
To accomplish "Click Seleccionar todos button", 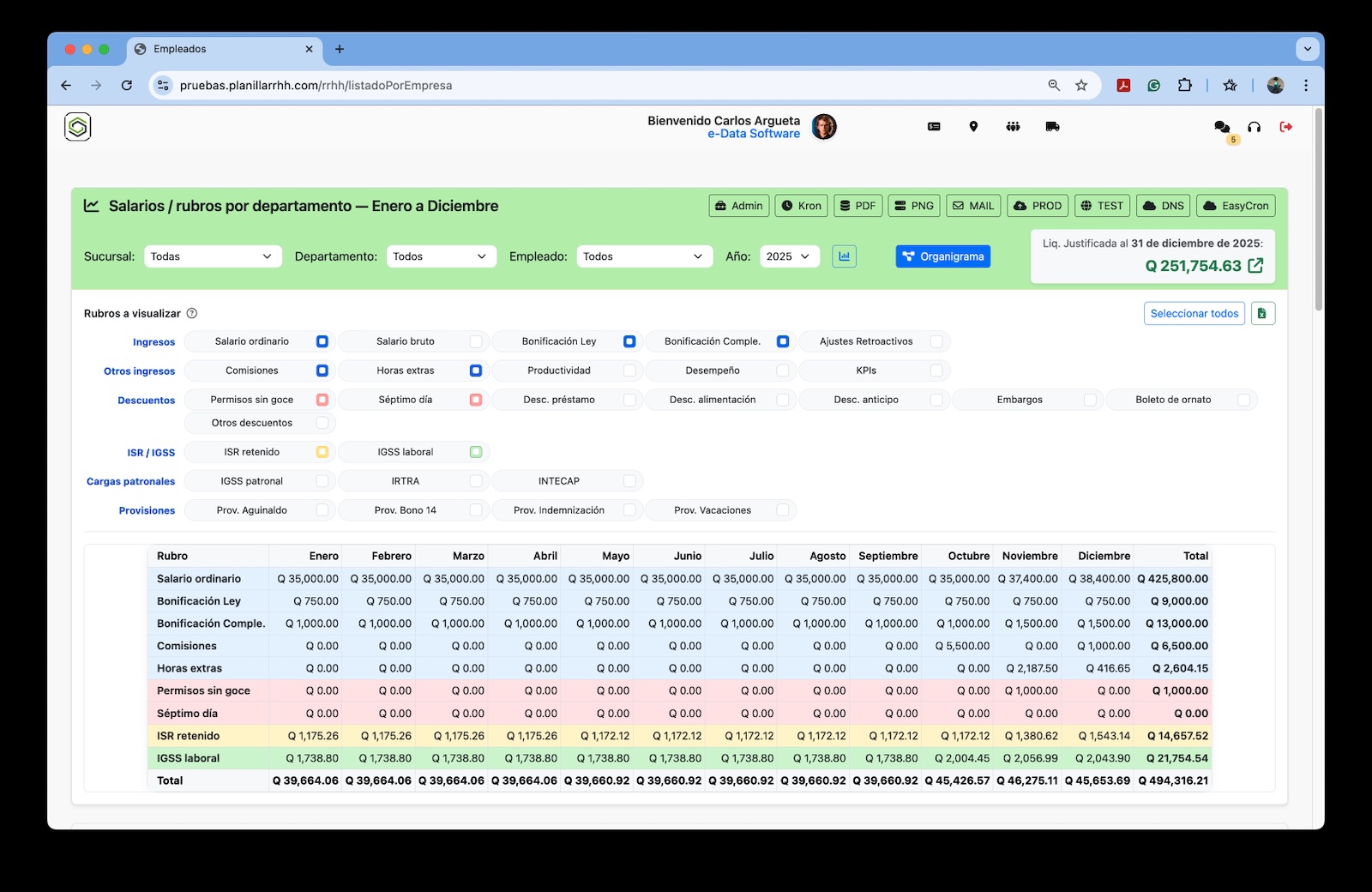I will (1194, 314).
